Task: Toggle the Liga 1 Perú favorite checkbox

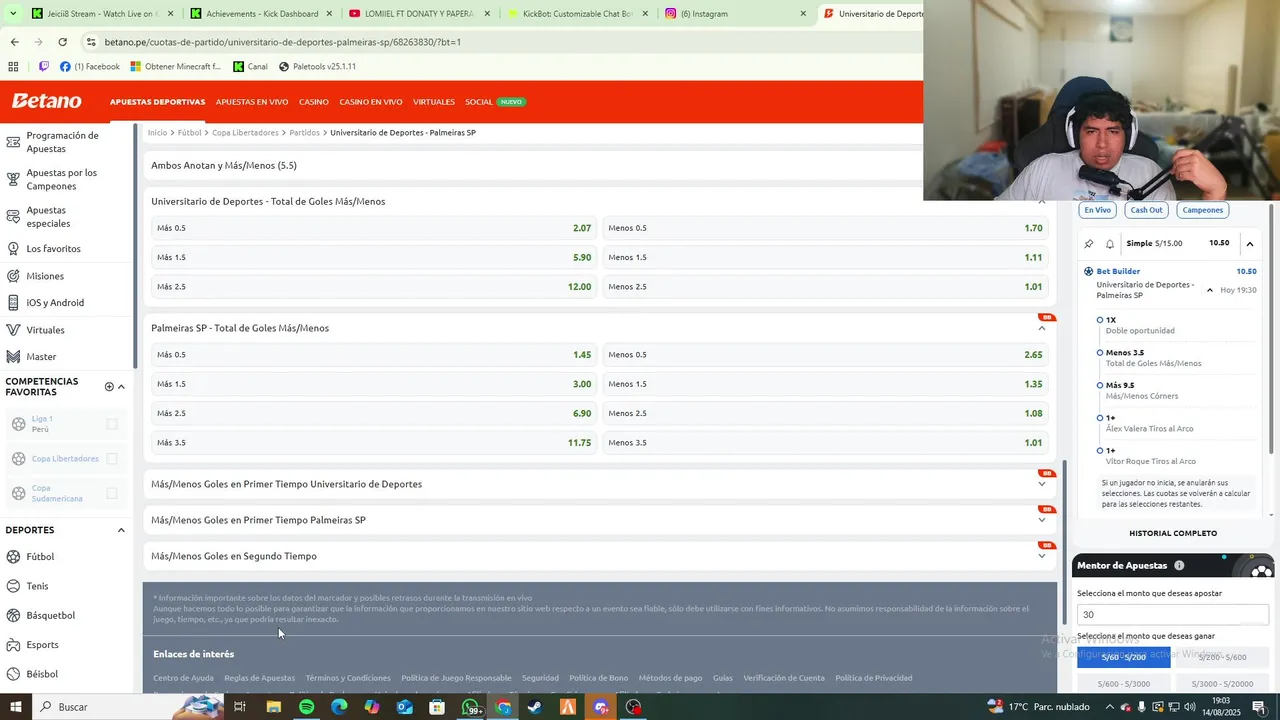Action: tap(112, 424)
